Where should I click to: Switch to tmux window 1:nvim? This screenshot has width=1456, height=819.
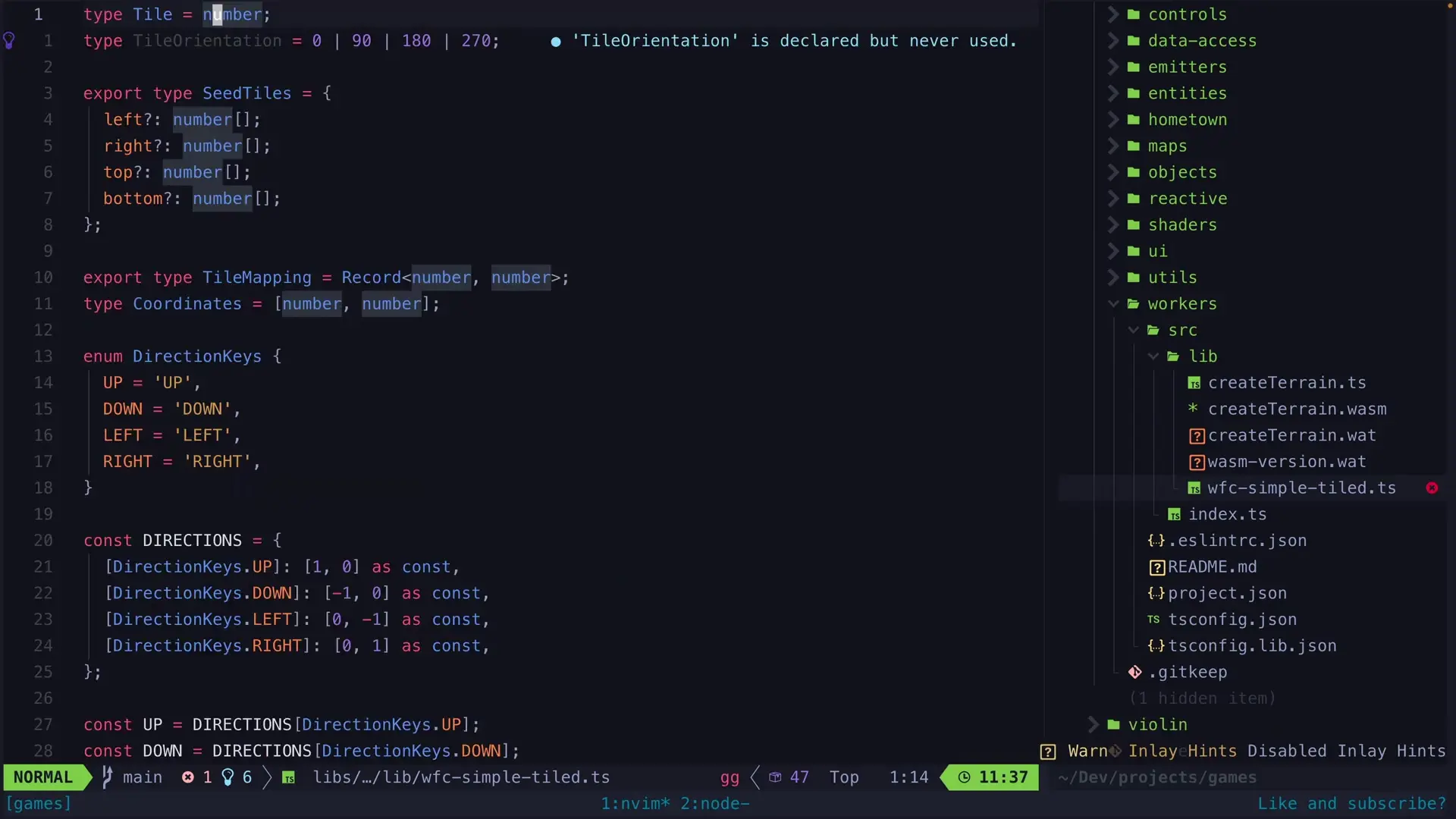(635, 804)
